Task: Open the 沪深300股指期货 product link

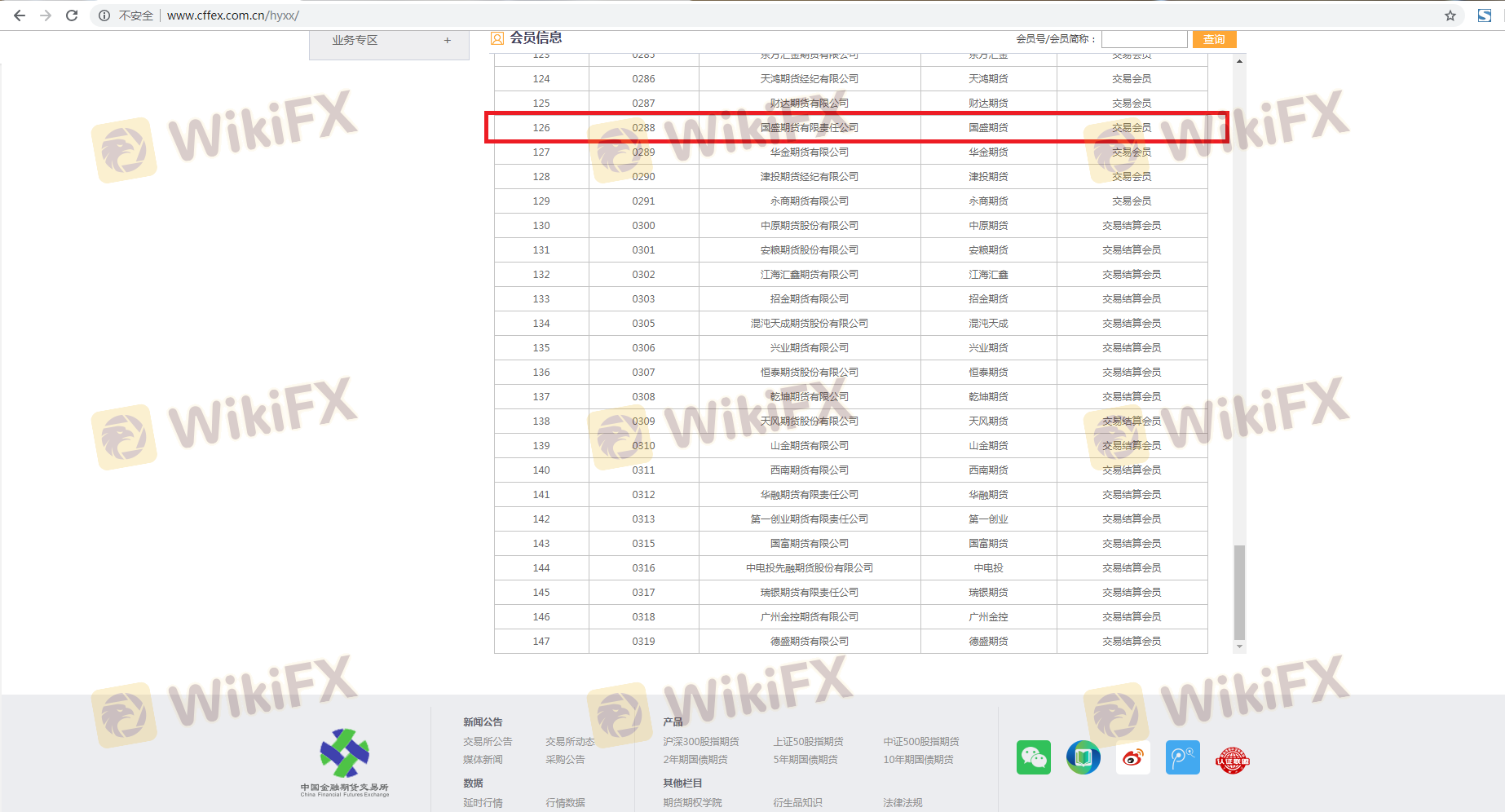Action: click(700, 741)
